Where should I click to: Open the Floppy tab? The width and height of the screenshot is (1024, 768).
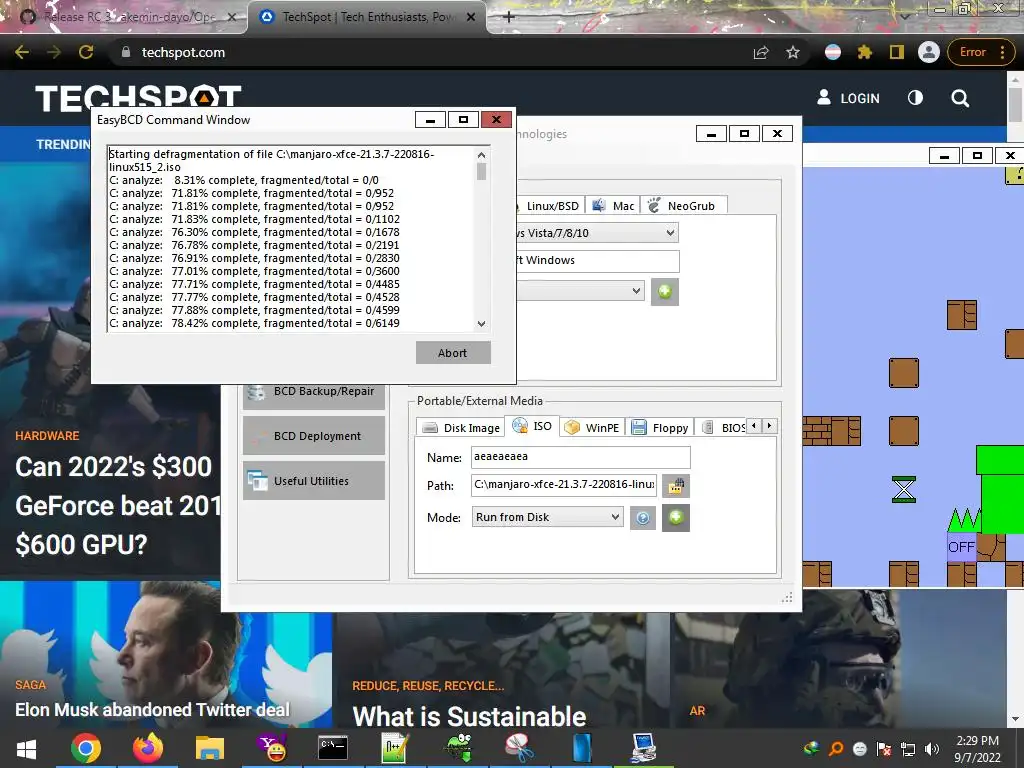(660, 428)
